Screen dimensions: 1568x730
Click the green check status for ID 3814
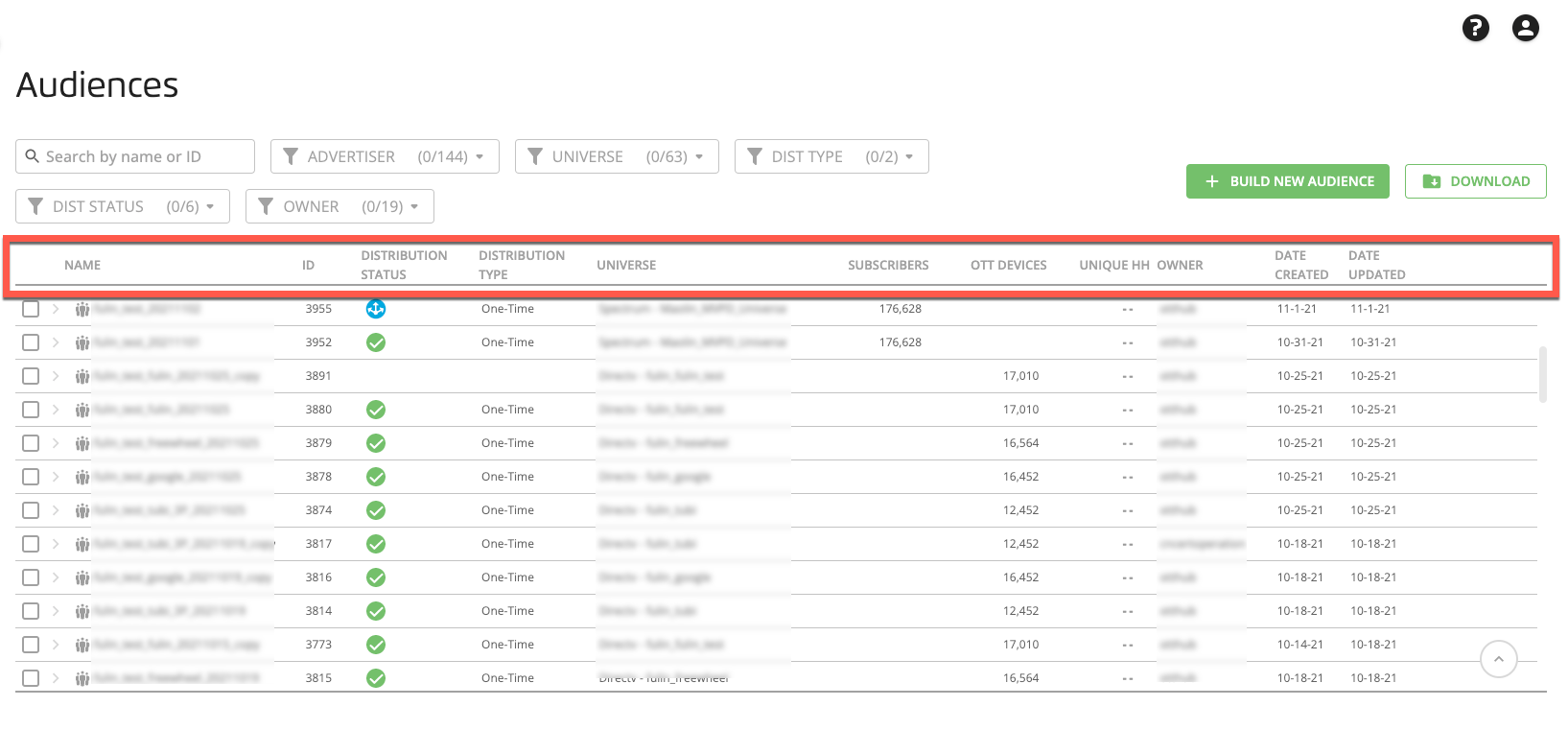pos(376,611)
